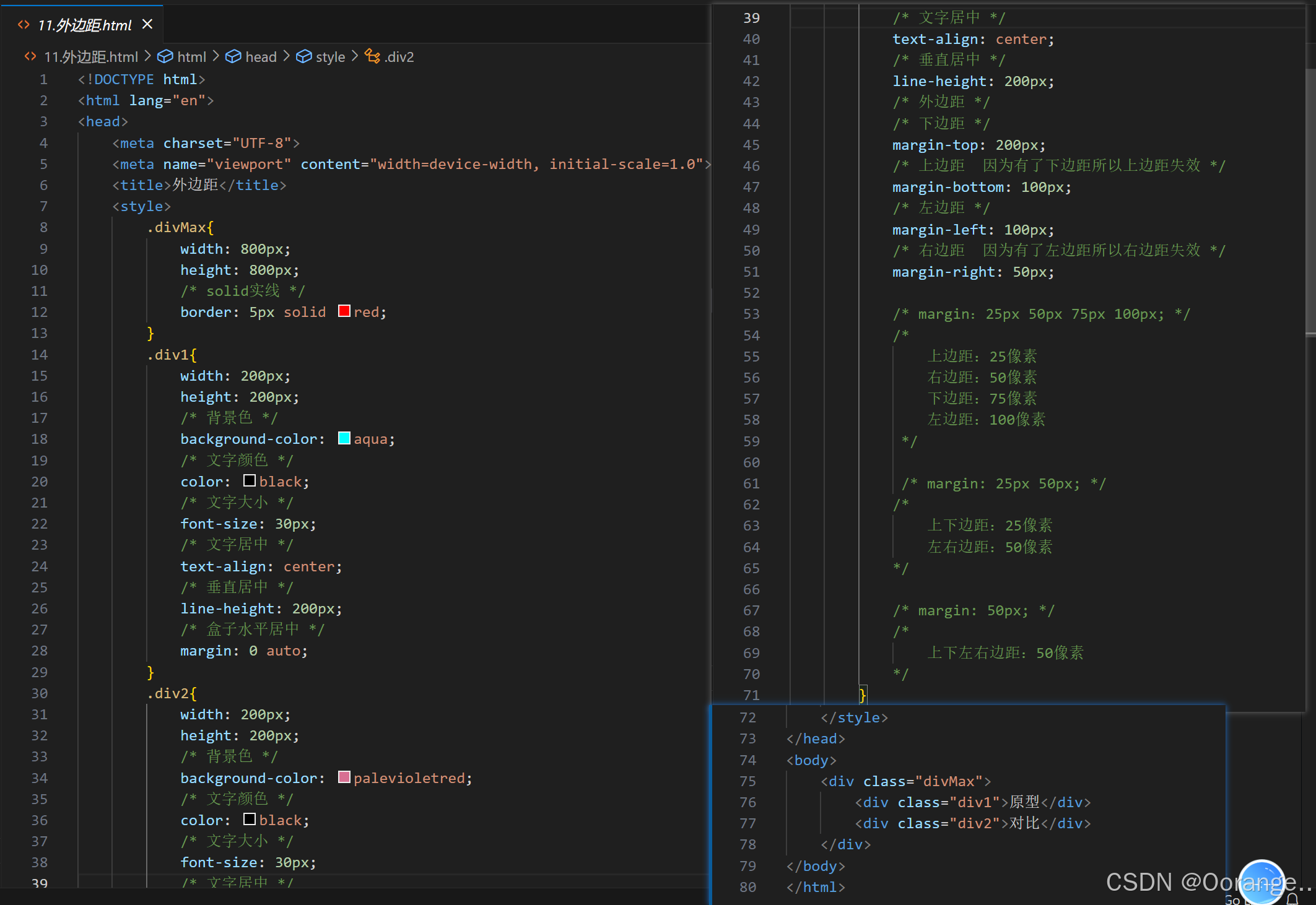
Task: Open the style breadcrumb dropdown
Action: click(330, 57)
